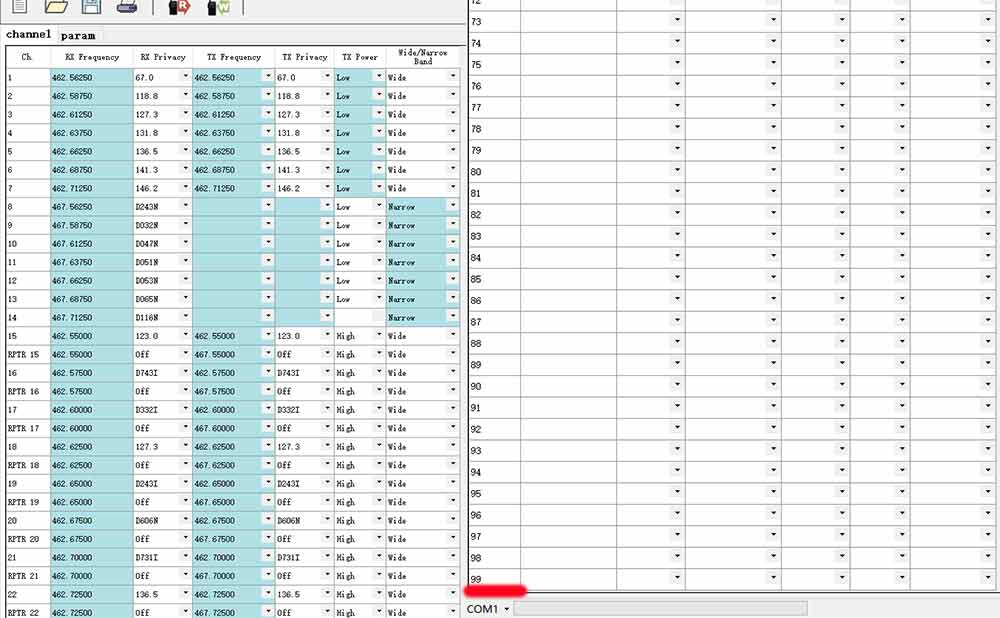Select channel number 11 cell

coord(28,262)
